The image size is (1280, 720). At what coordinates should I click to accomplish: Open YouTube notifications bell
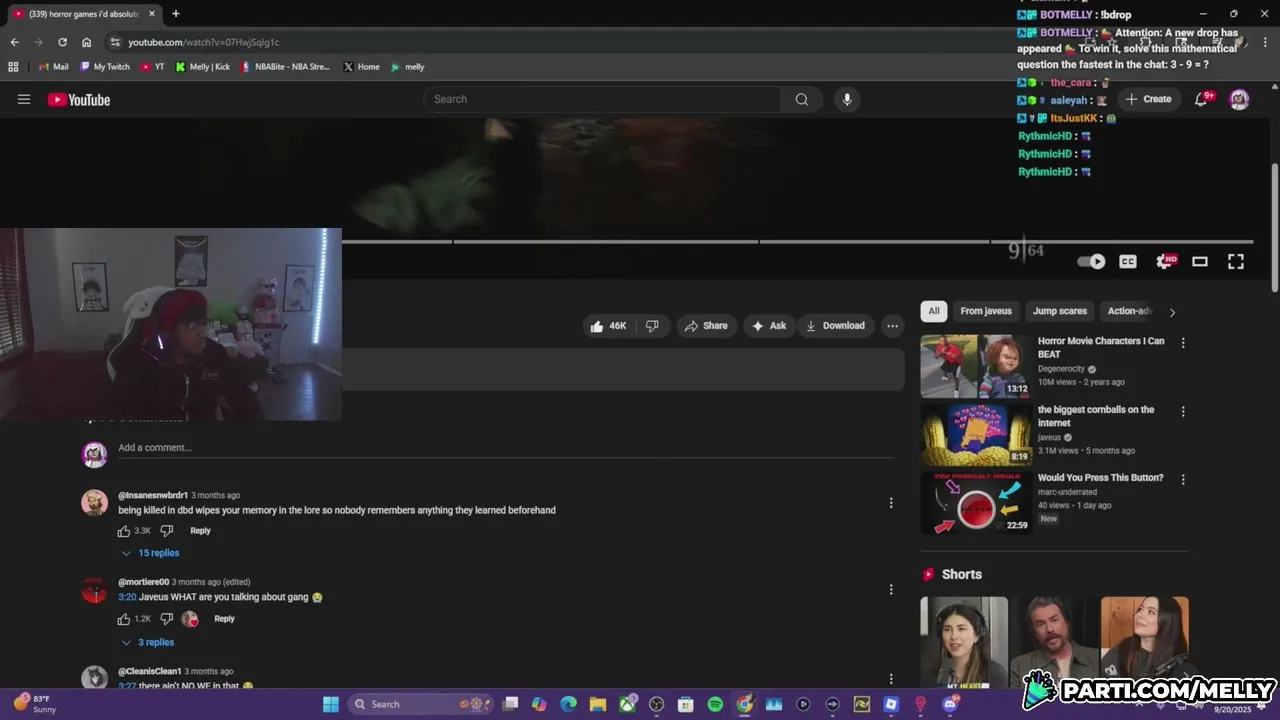tap(1202, 99)
